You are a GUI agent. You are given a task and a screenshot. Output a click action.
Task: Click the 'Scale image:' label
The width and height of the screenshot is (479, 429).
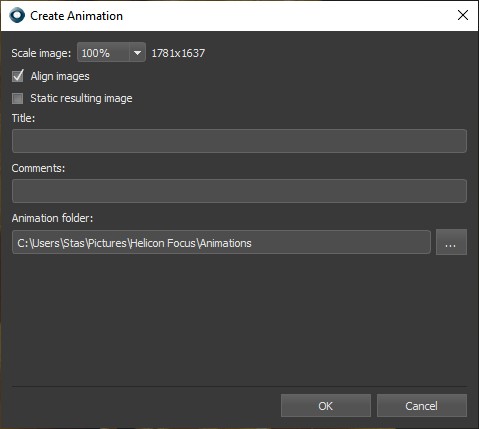coord(41,53)
